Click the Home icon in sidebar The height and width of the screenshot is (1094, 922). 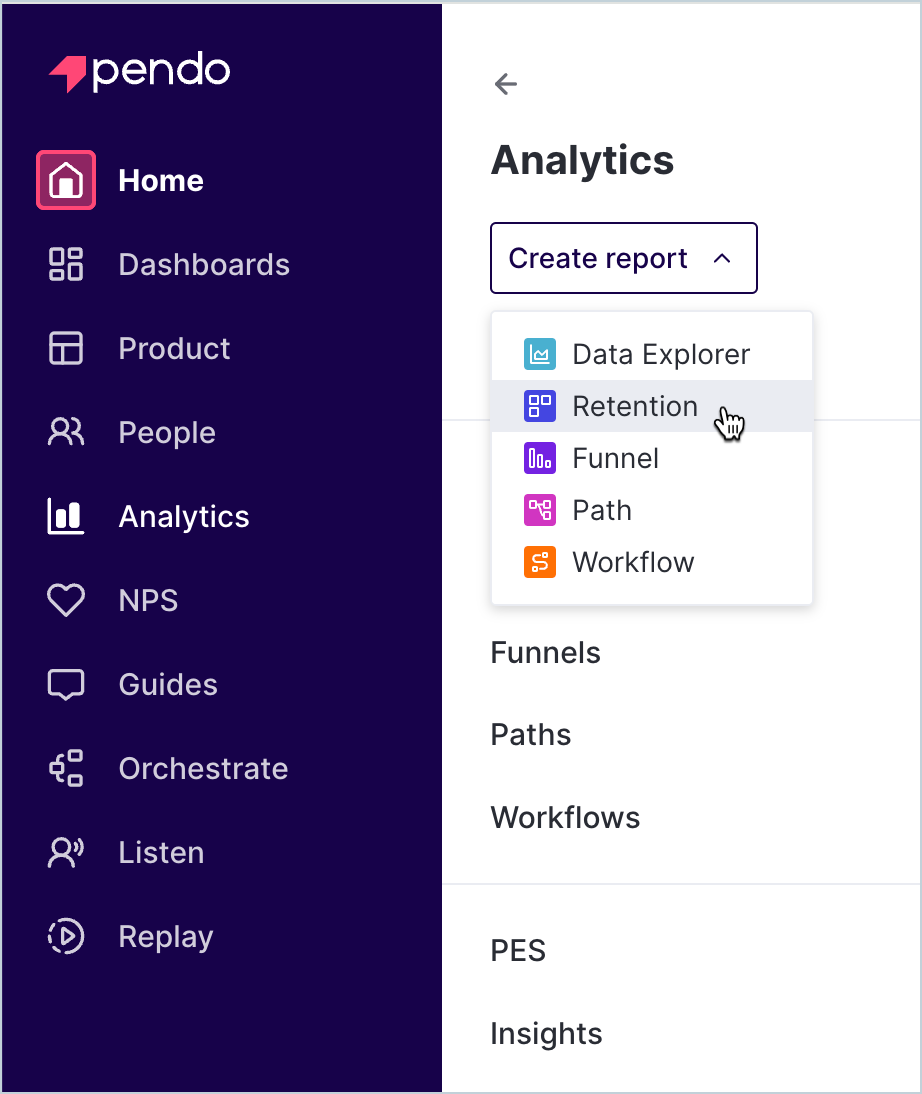[x=66, y=180]
